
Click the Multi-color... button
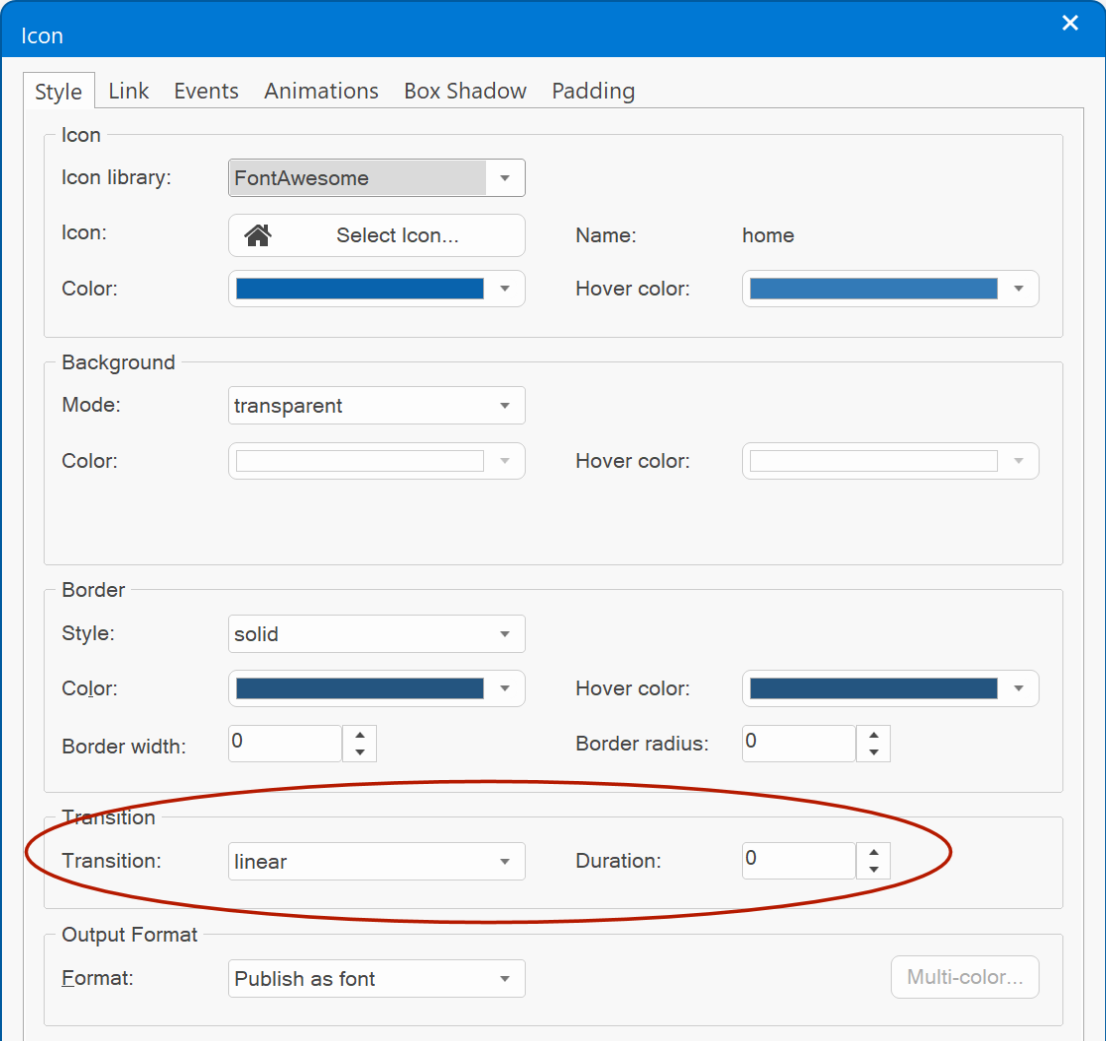(x=964, y=977)
